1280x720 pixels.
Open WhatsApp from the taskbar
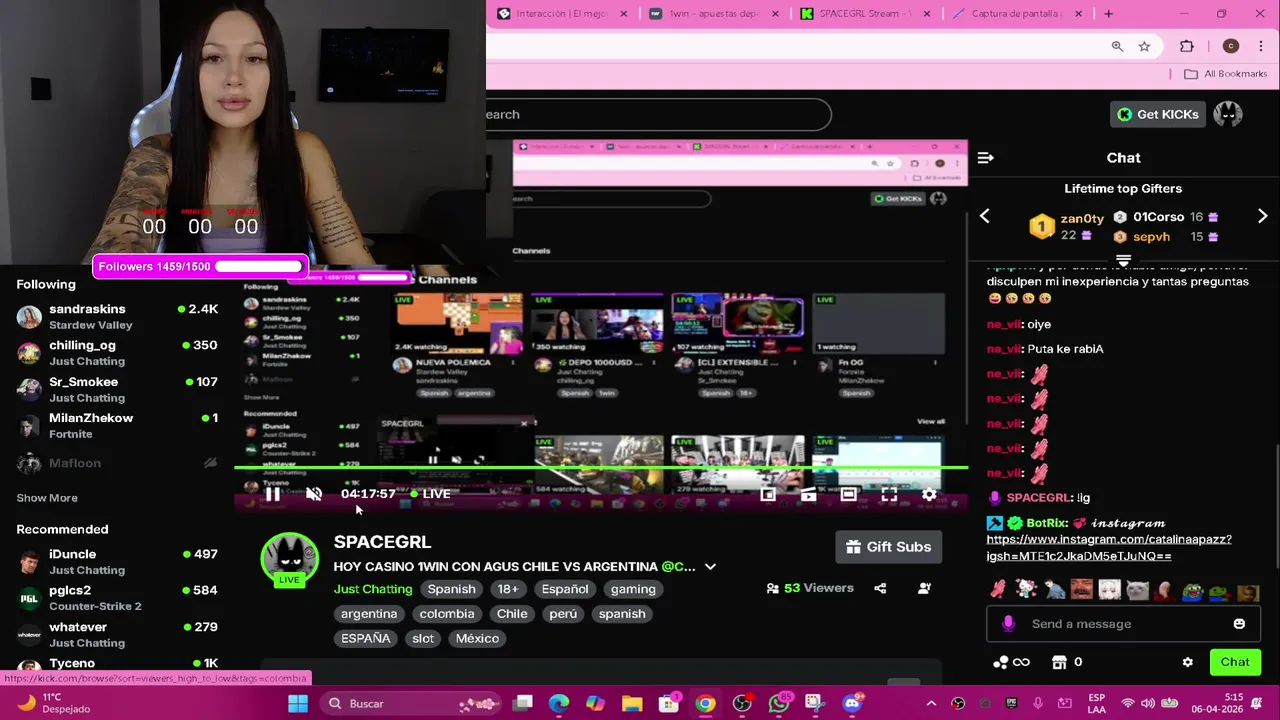tap(779, 704)
